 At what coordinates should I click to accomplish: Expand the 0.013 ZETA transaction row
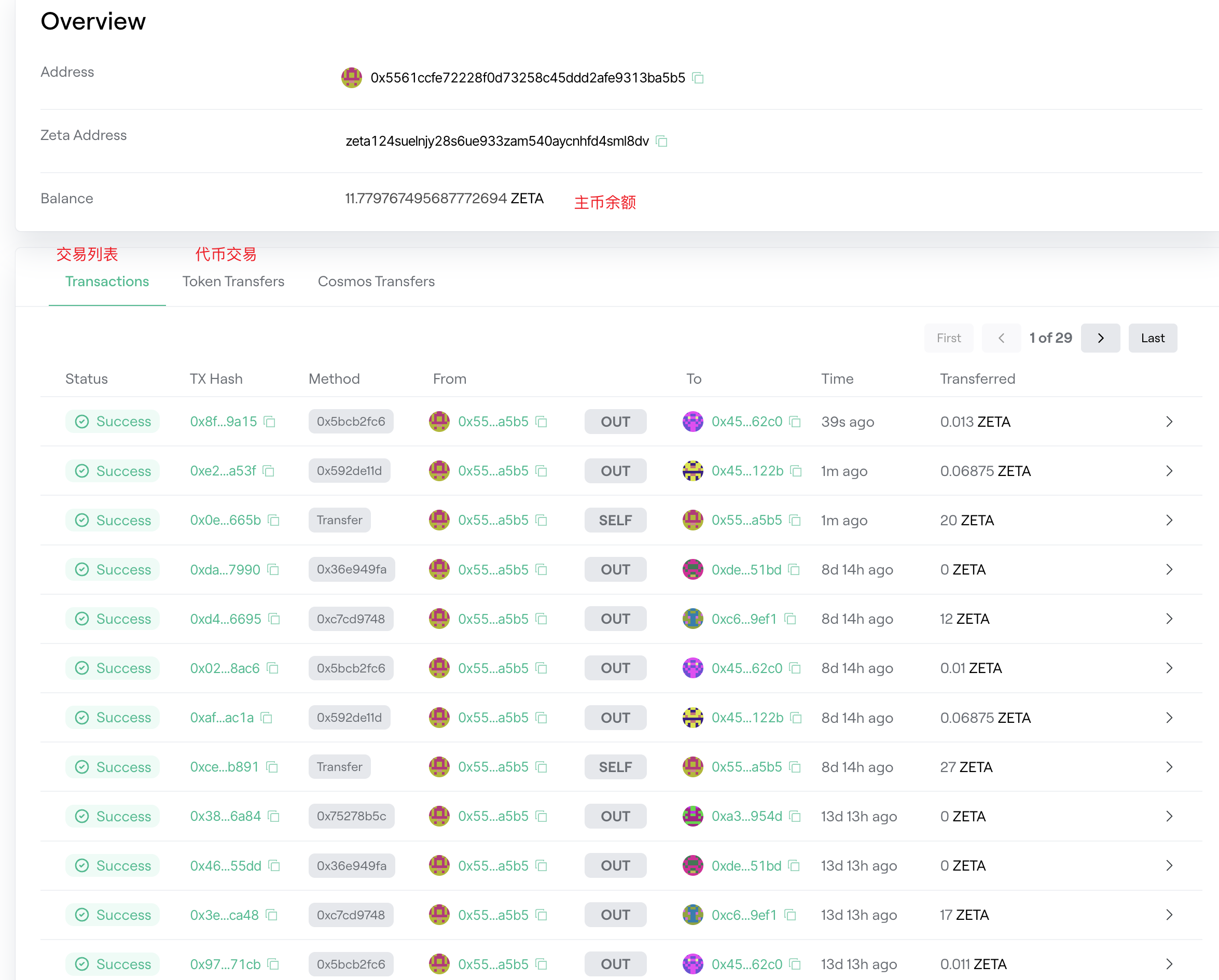click(1169, 422)
